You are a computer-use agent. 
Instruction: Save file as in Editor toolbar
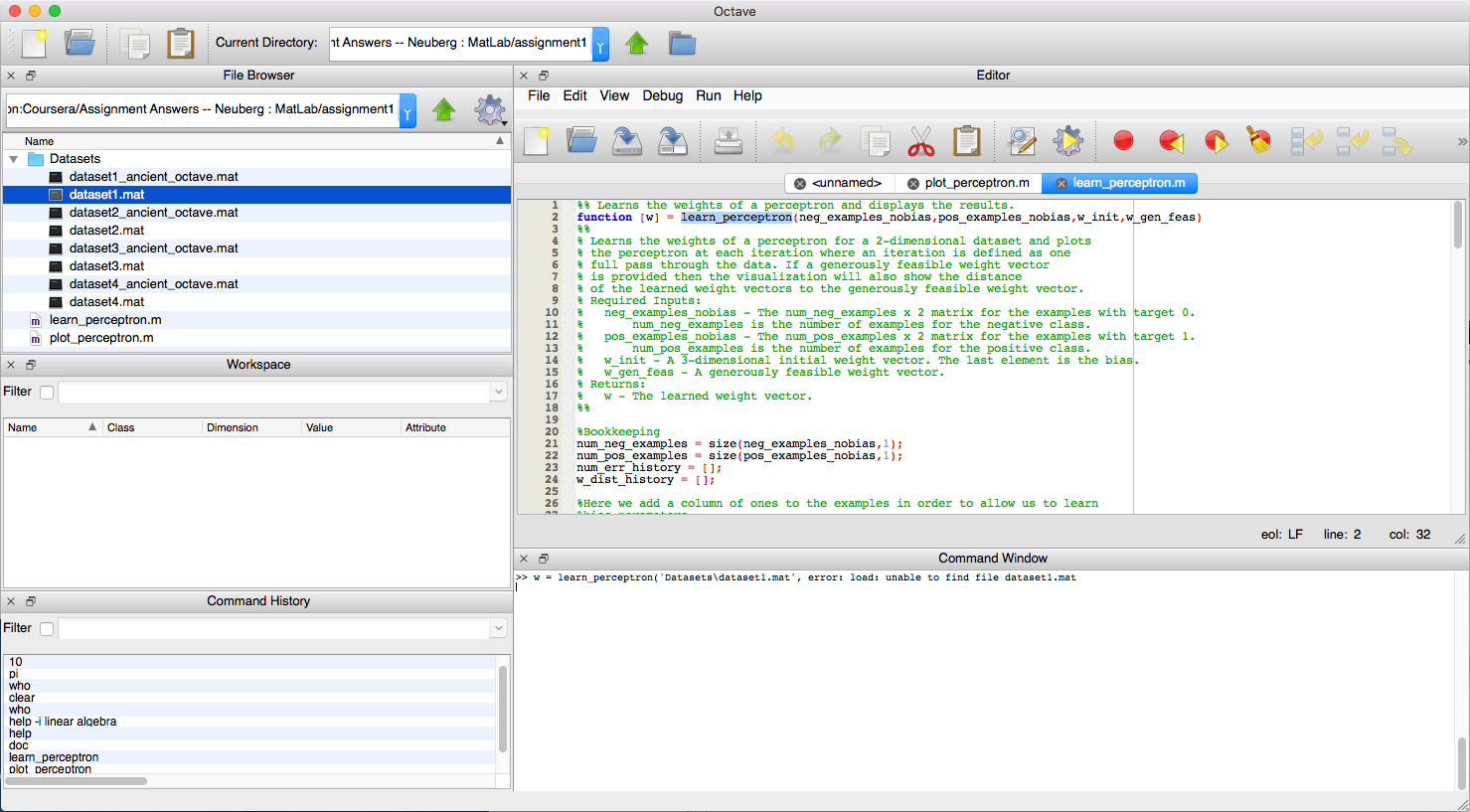673,141
